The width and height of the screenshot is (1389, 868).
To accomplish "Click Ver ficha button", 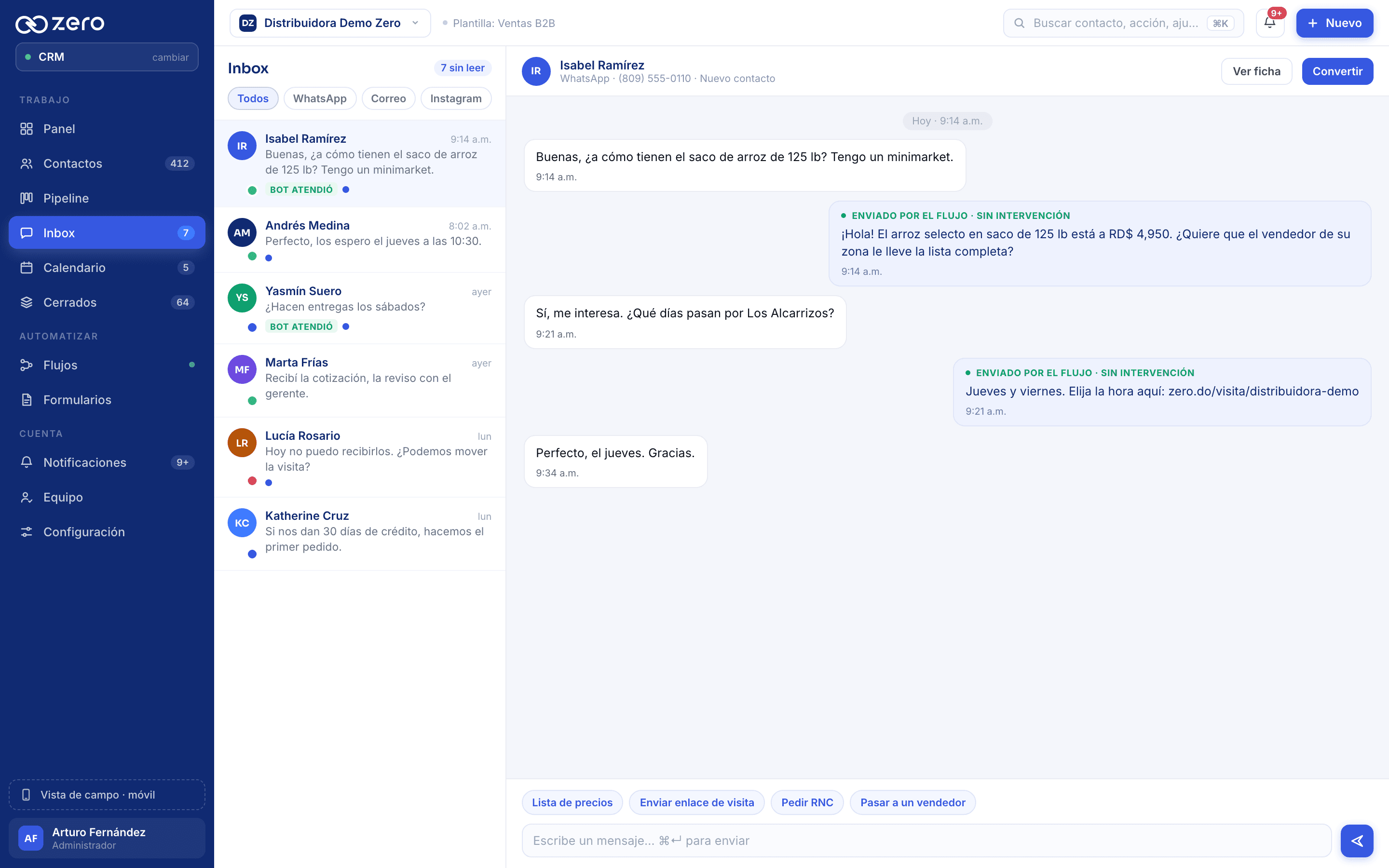I will 1256,71.
